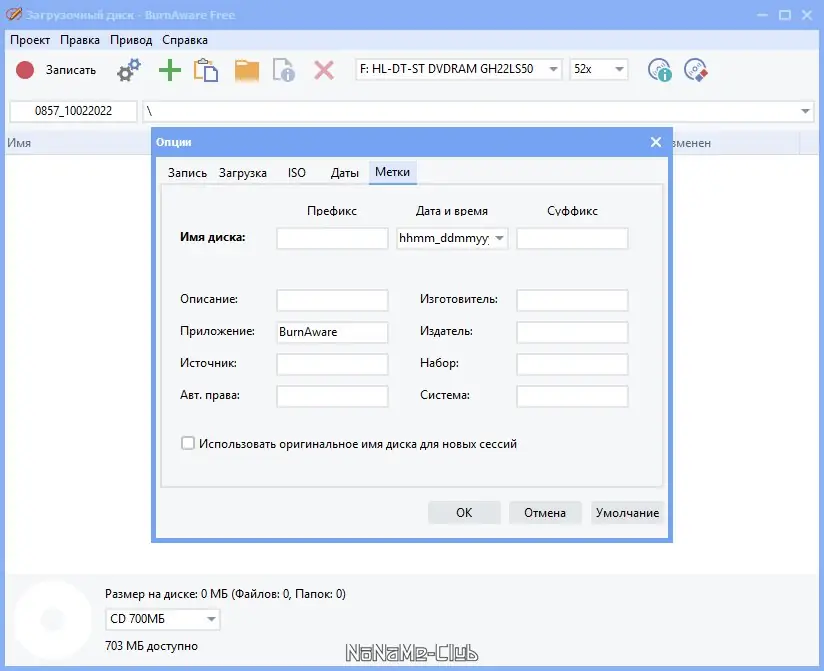Viewport: 824px width, 671px height.
Task: Enable the original disc name checkbox
Action: 188,443
